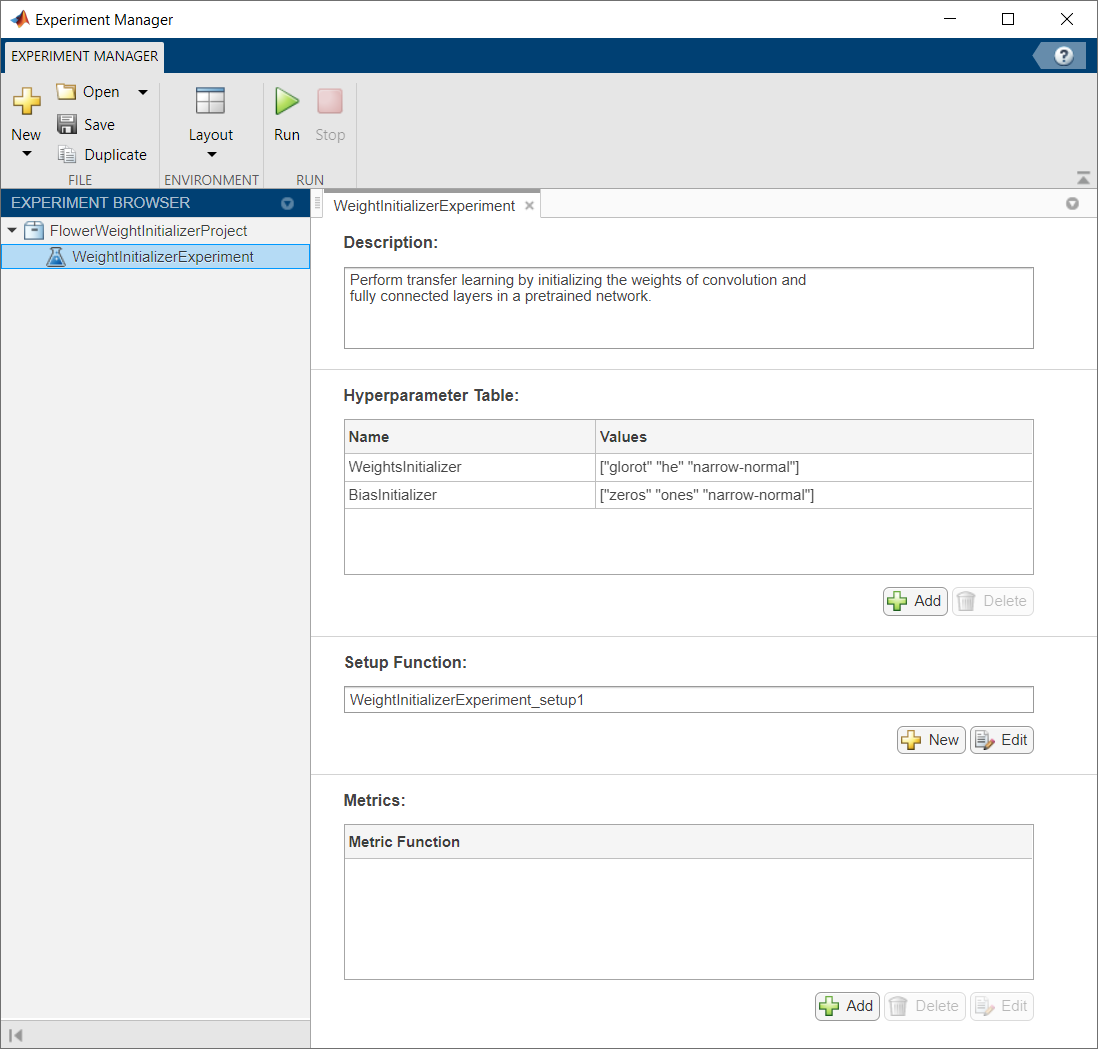The width and height of the screenshot is (1098, 1049).
Task: Select the BiasInitializer name cell
Action: pos(469,495)
